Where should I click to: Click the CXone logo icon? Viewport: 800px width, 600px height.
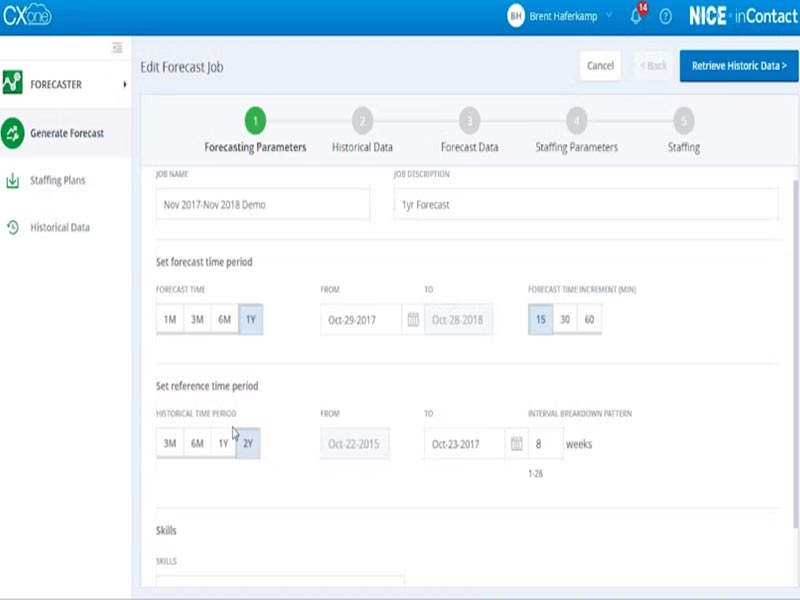click(x=27, y=16)
